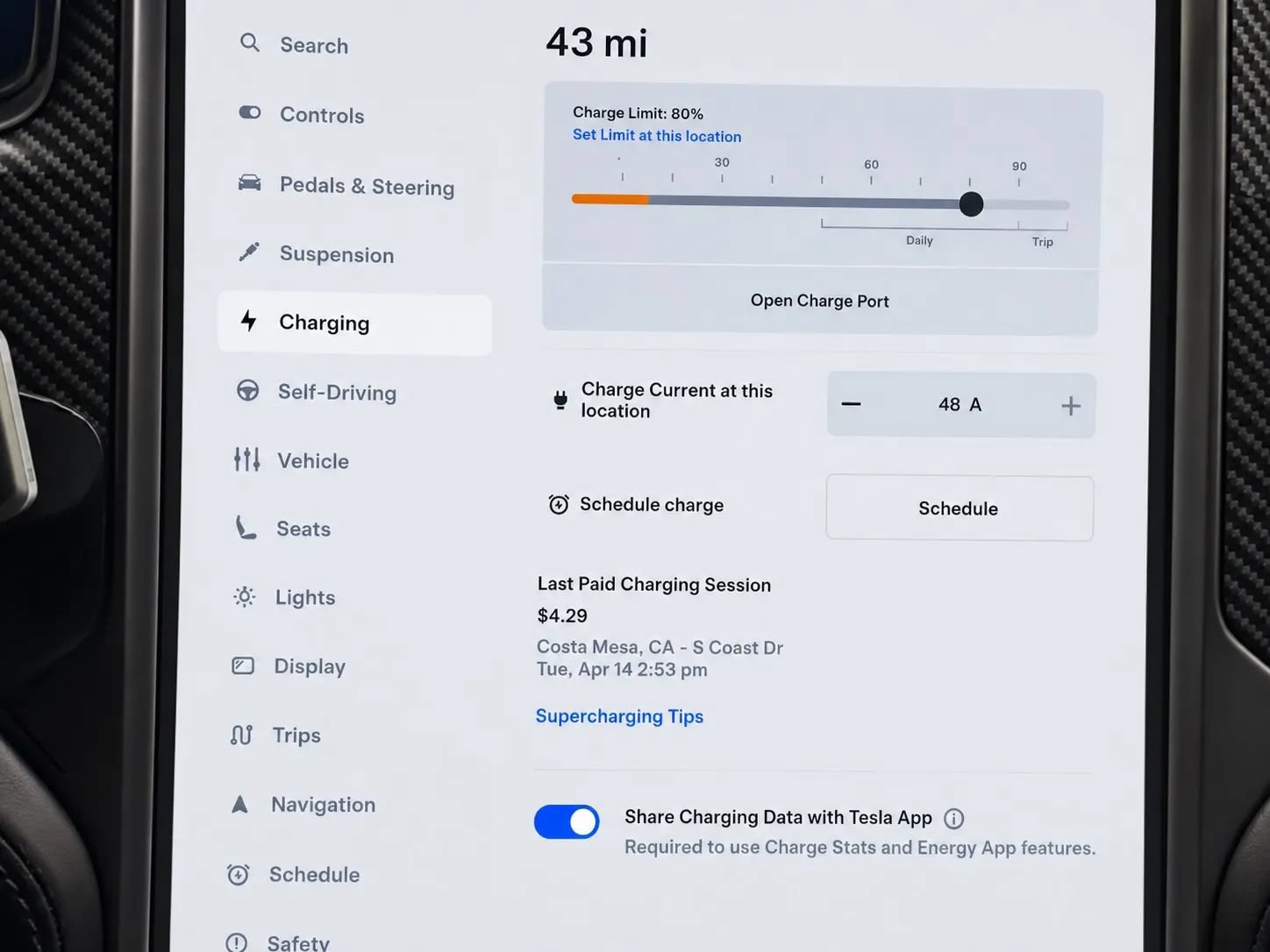Viewport: 1270px width, 952px height.
Task: Click the Suspension tool icon
Action: pyautogui.click(x=249, y=252)
